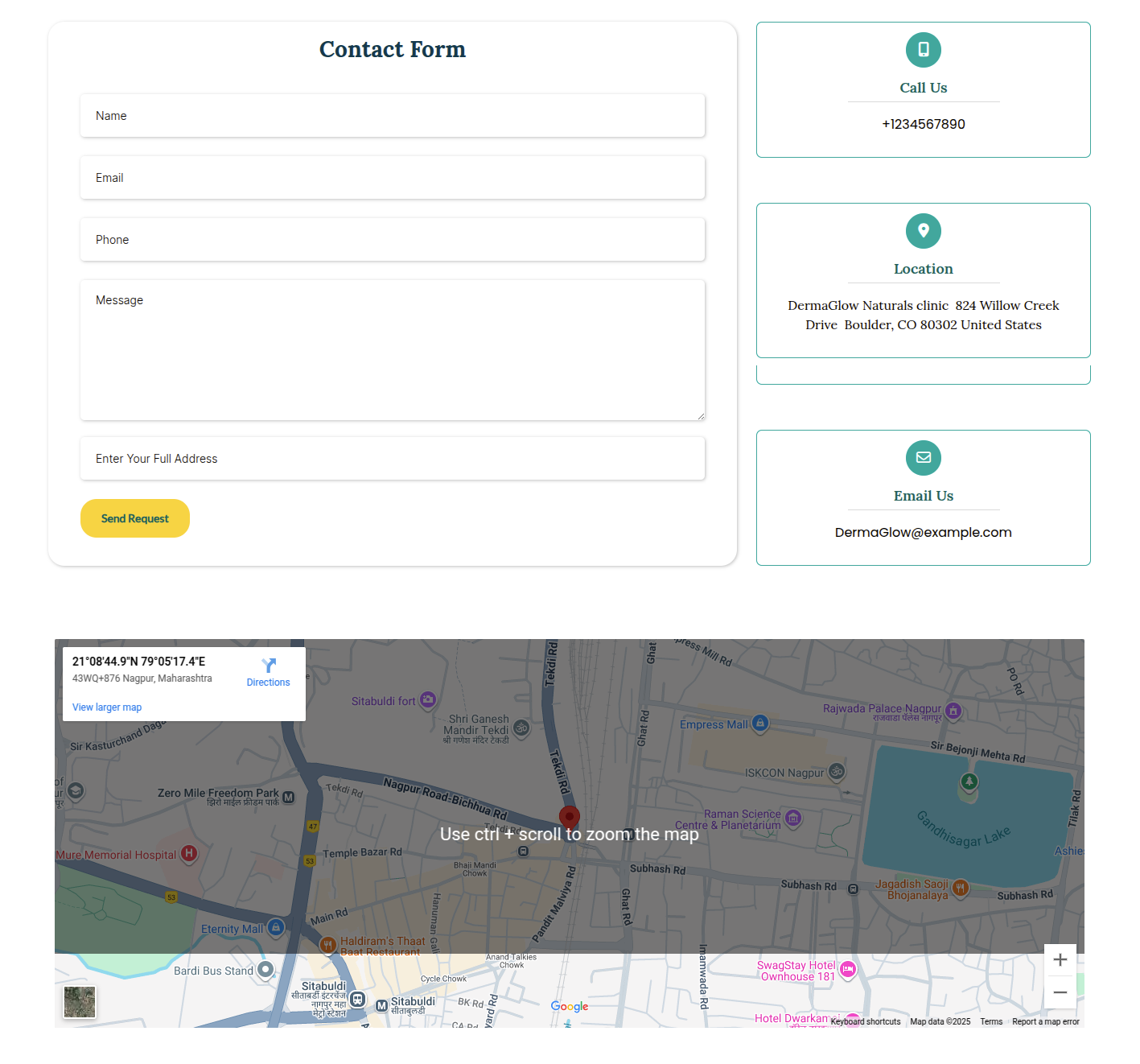The width and height of the screenshot is (1140, 1064).
Task: Click the Contact Form heading
Action: coord(393,49)
